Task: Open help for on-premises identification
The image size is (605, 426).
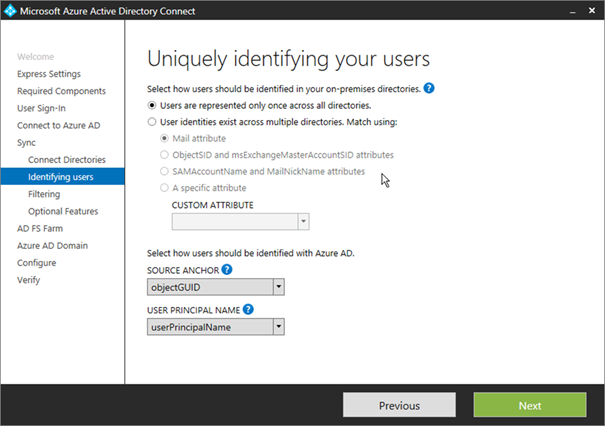Action: pyautogui.click(x=429, y=88)
